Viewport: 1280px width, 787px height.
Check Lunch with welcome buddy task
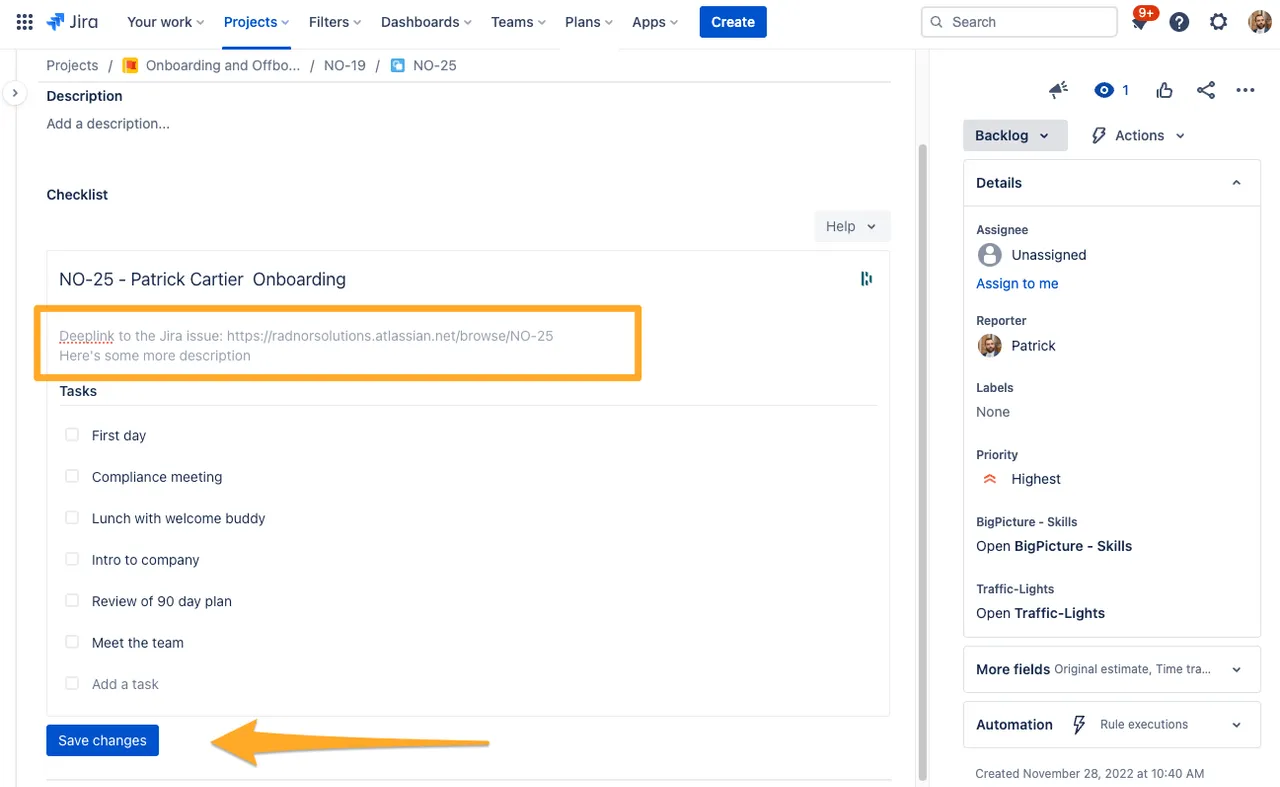tap(72, 518)
